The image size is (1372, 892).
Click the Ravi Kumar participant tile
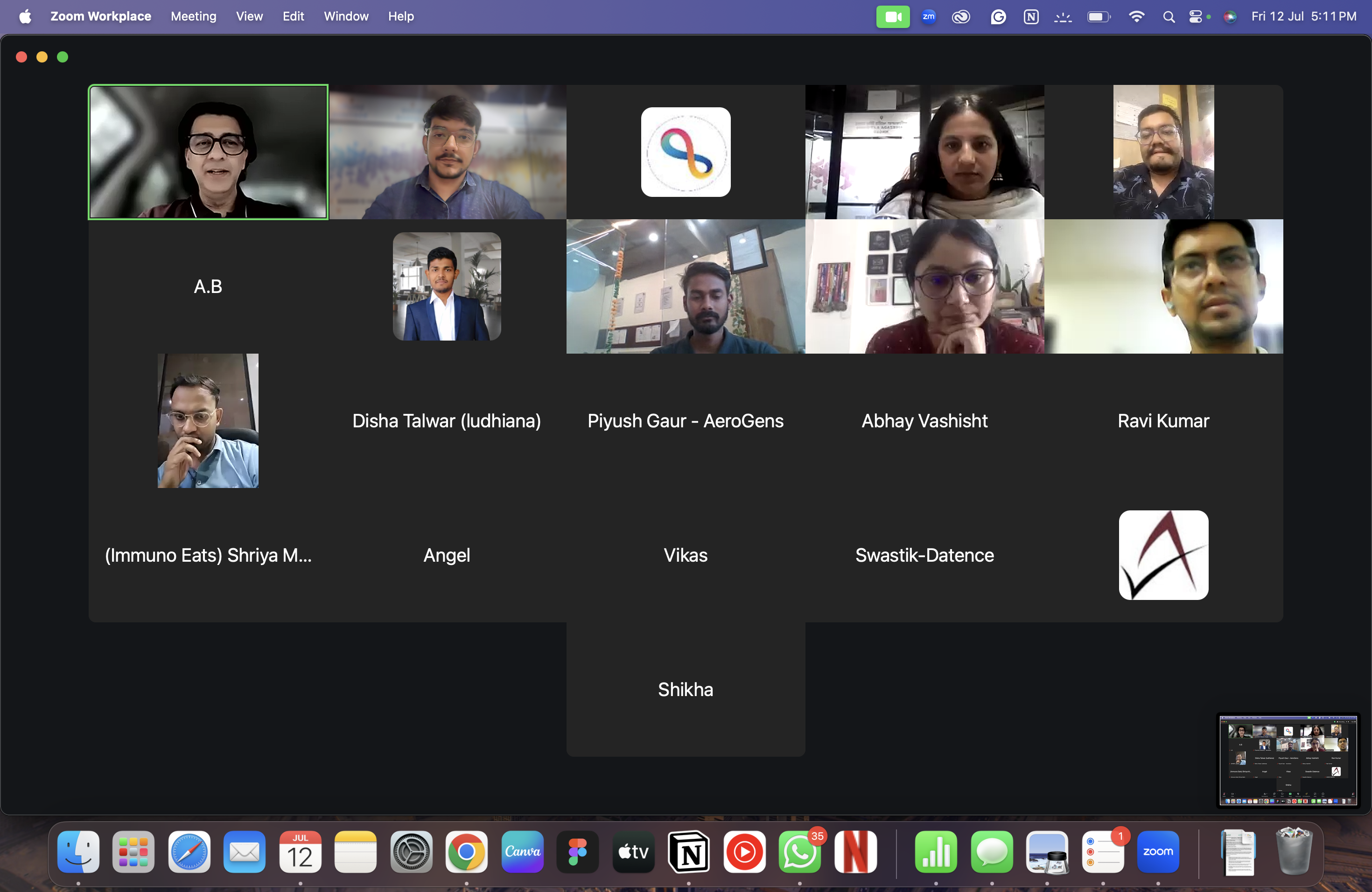click(x=1163, y=421)
